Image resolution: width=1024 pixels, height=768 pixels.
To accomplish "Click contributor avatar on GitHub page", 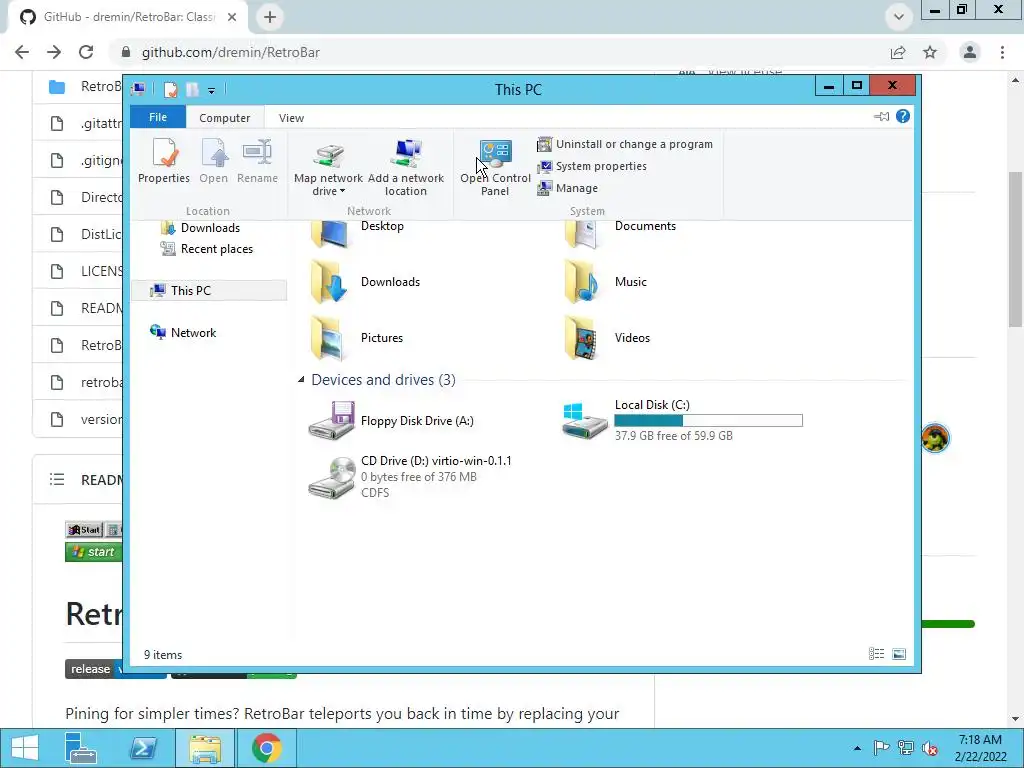I will (935, 438).
